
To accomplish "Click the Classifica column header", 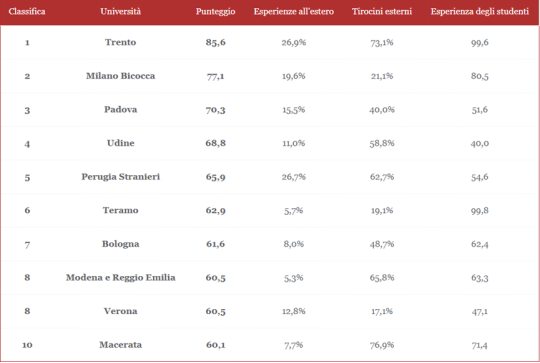I will pyautogui.click(x=27, y=12).
